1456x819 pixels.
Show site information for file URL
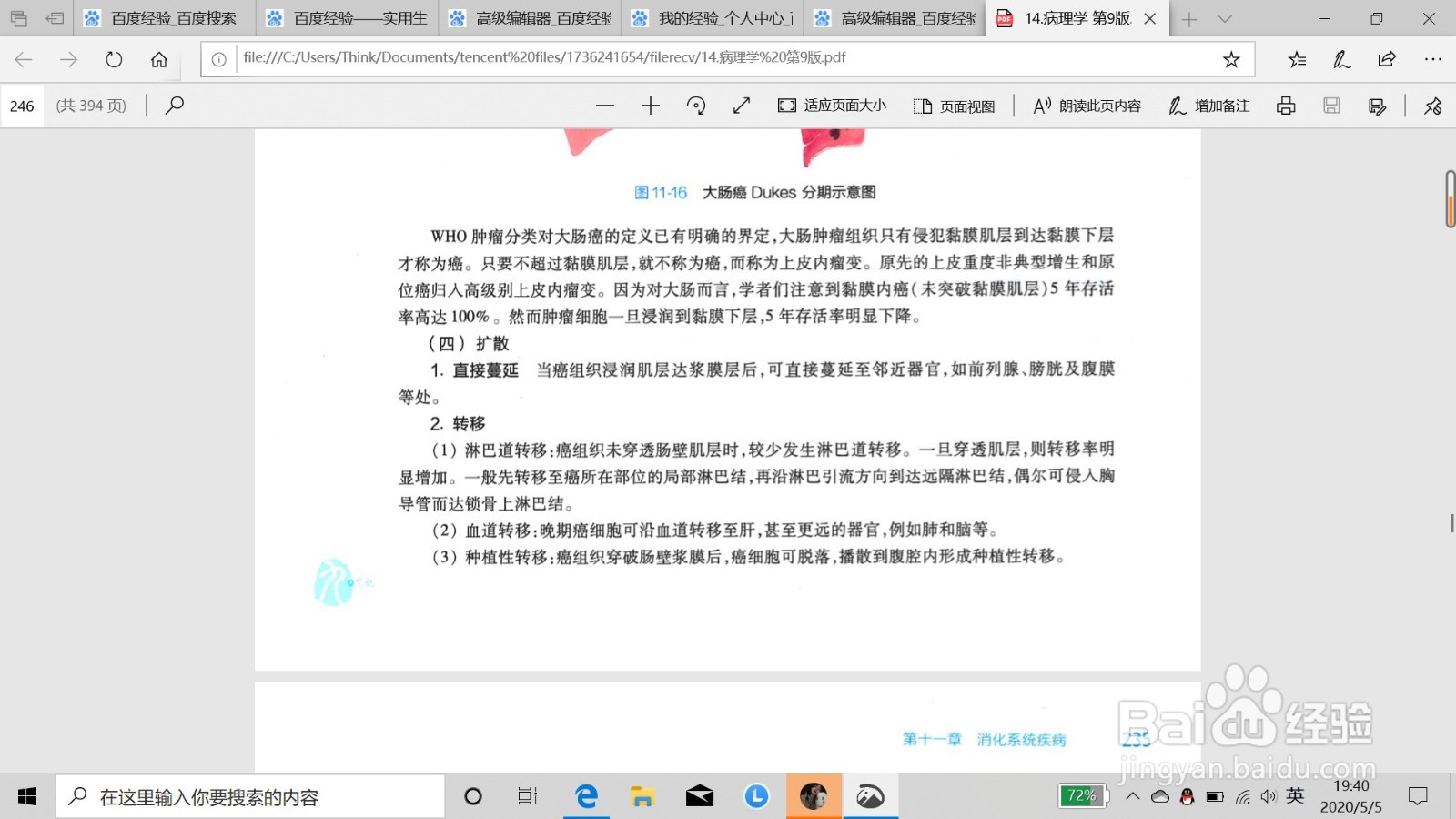tap(218, 59)
